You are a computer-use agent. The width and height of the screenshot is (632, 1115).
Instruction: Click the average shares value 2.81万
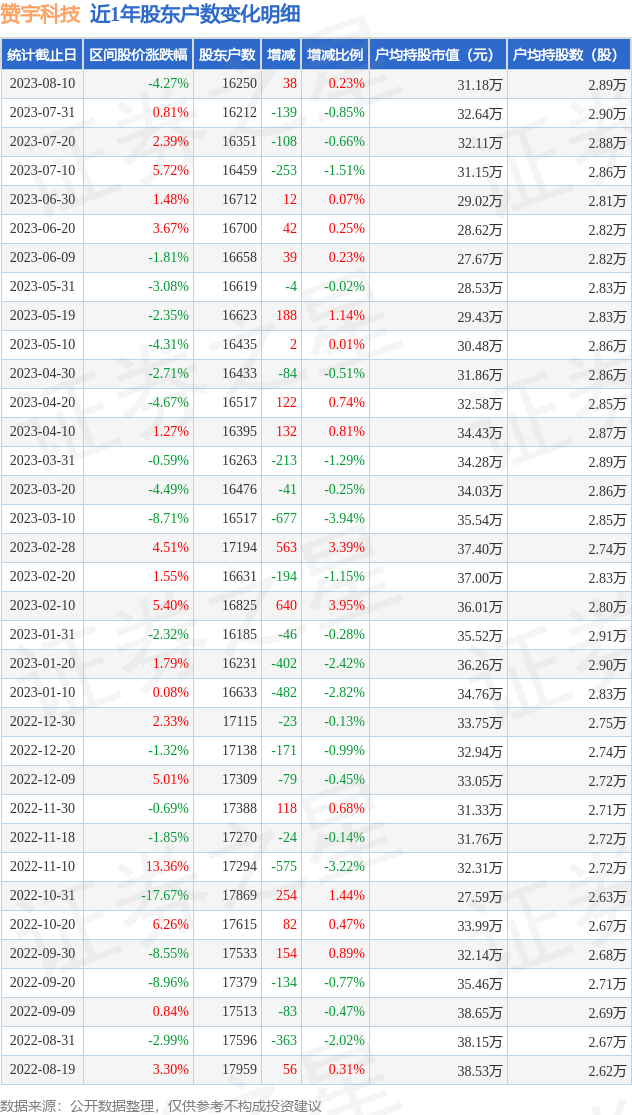click(x=608, y=201)
